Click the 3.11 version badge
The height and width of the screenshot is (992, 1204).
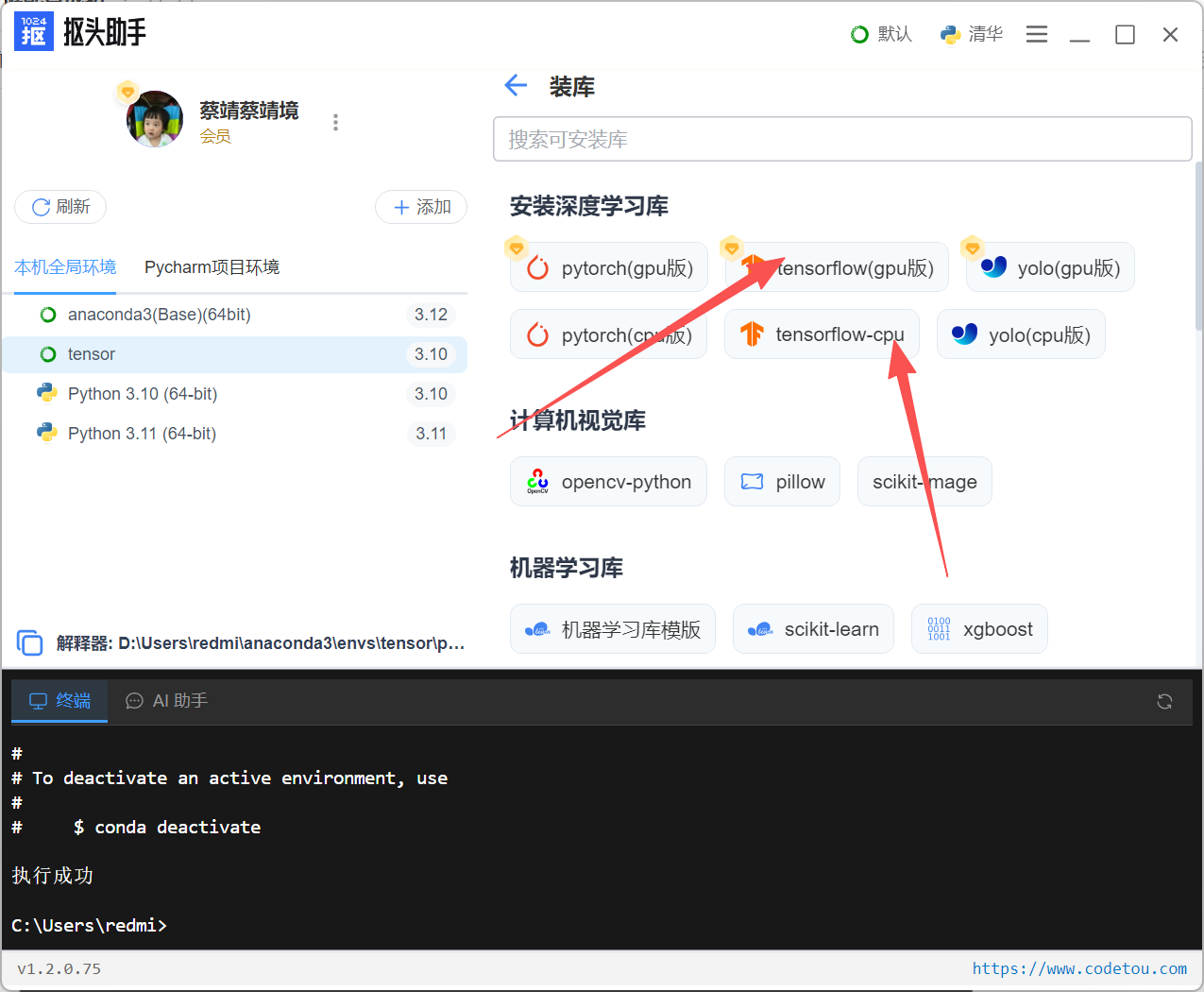tap(431, 434)
